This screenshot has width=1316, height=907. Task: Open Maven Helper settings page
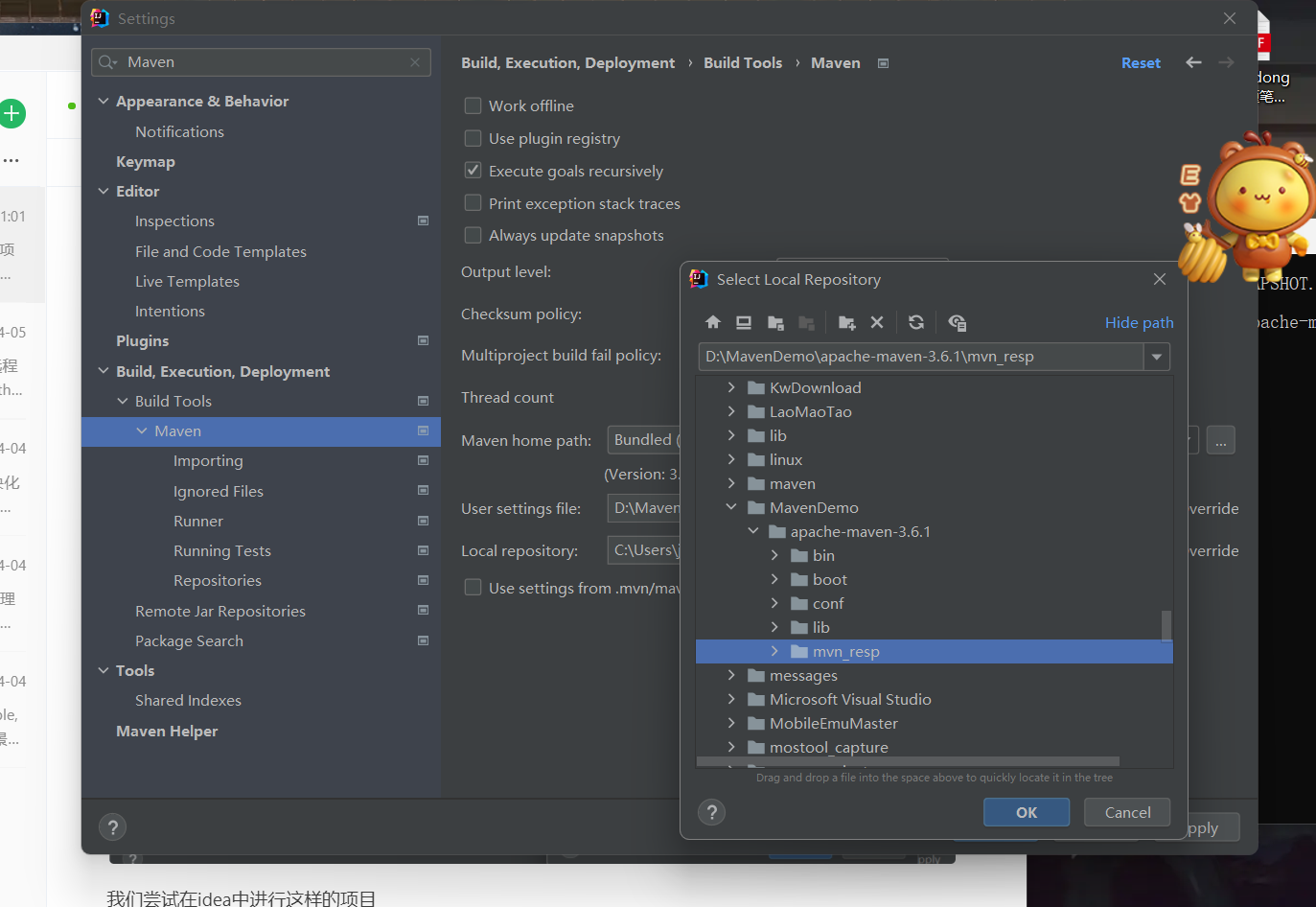167,731
